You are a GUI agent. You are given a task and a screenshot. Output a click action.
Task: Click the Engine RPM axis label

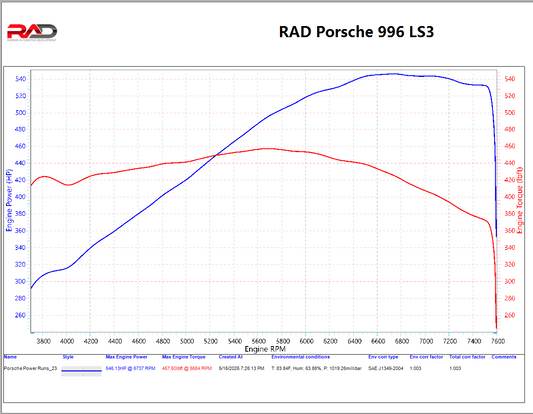click(265, 349)
